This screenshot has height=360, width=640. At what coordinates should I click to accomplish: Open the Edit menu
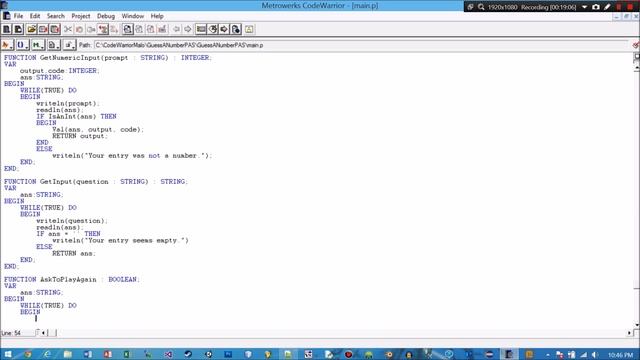point(35,16)
